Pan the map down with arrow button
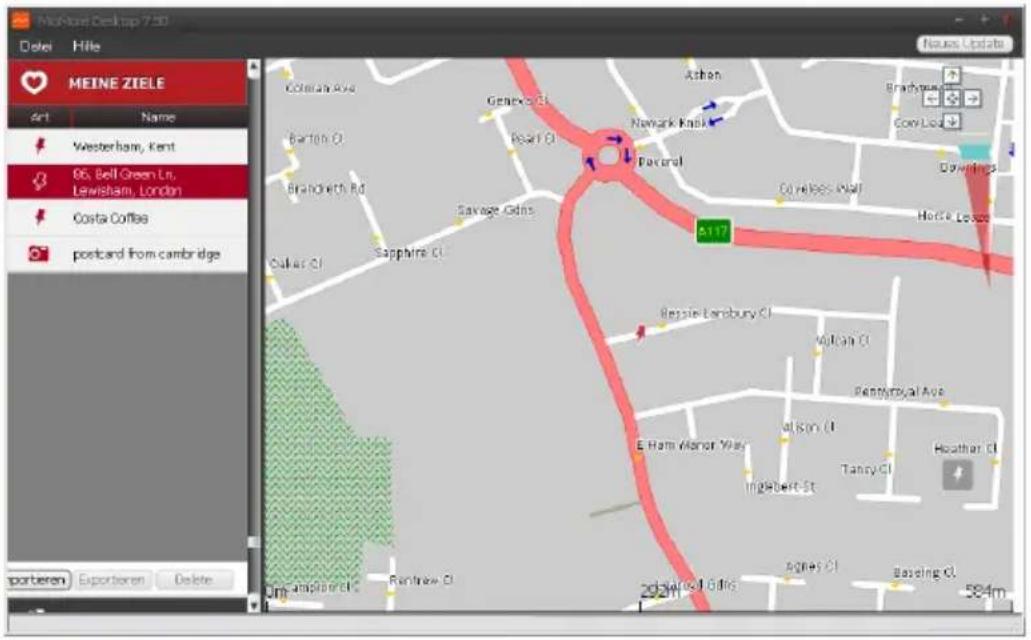This screenshot has width=1031, height=640. pyautogui.click(x=951, y=122)
